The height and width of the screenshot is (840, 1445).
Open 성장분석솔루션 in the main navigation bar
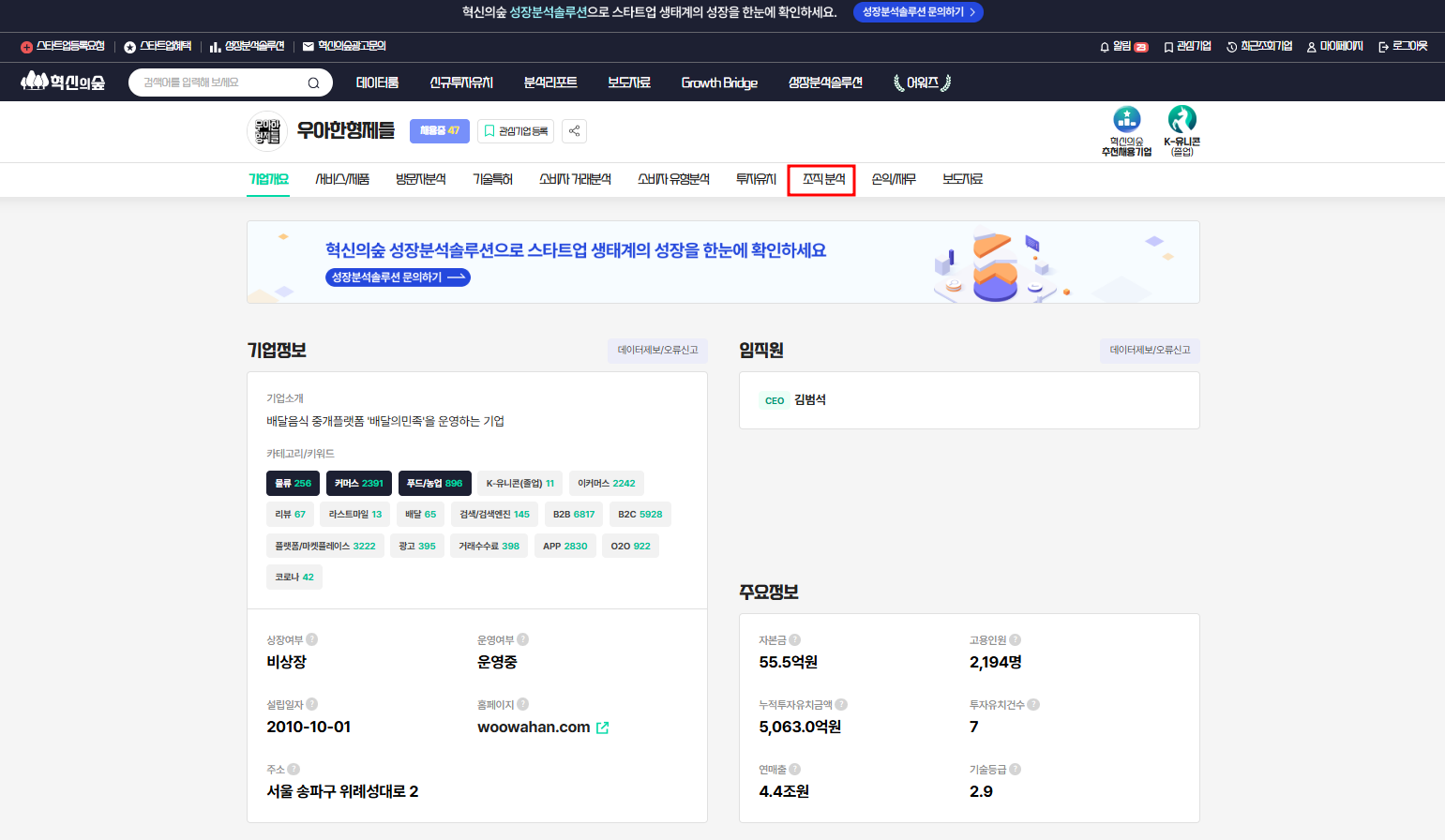point(825,82)
